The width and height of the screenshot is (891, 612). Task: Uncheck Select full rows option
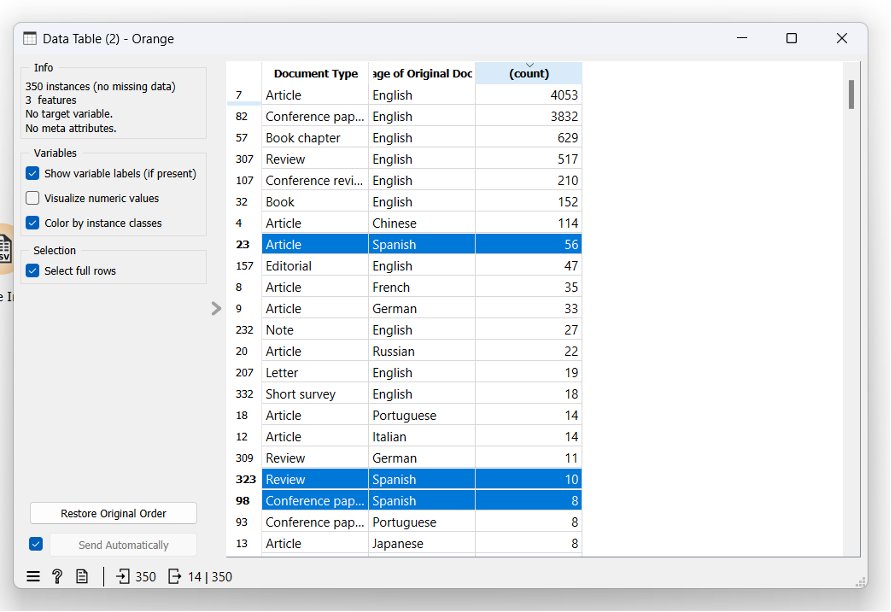point(33,271)
